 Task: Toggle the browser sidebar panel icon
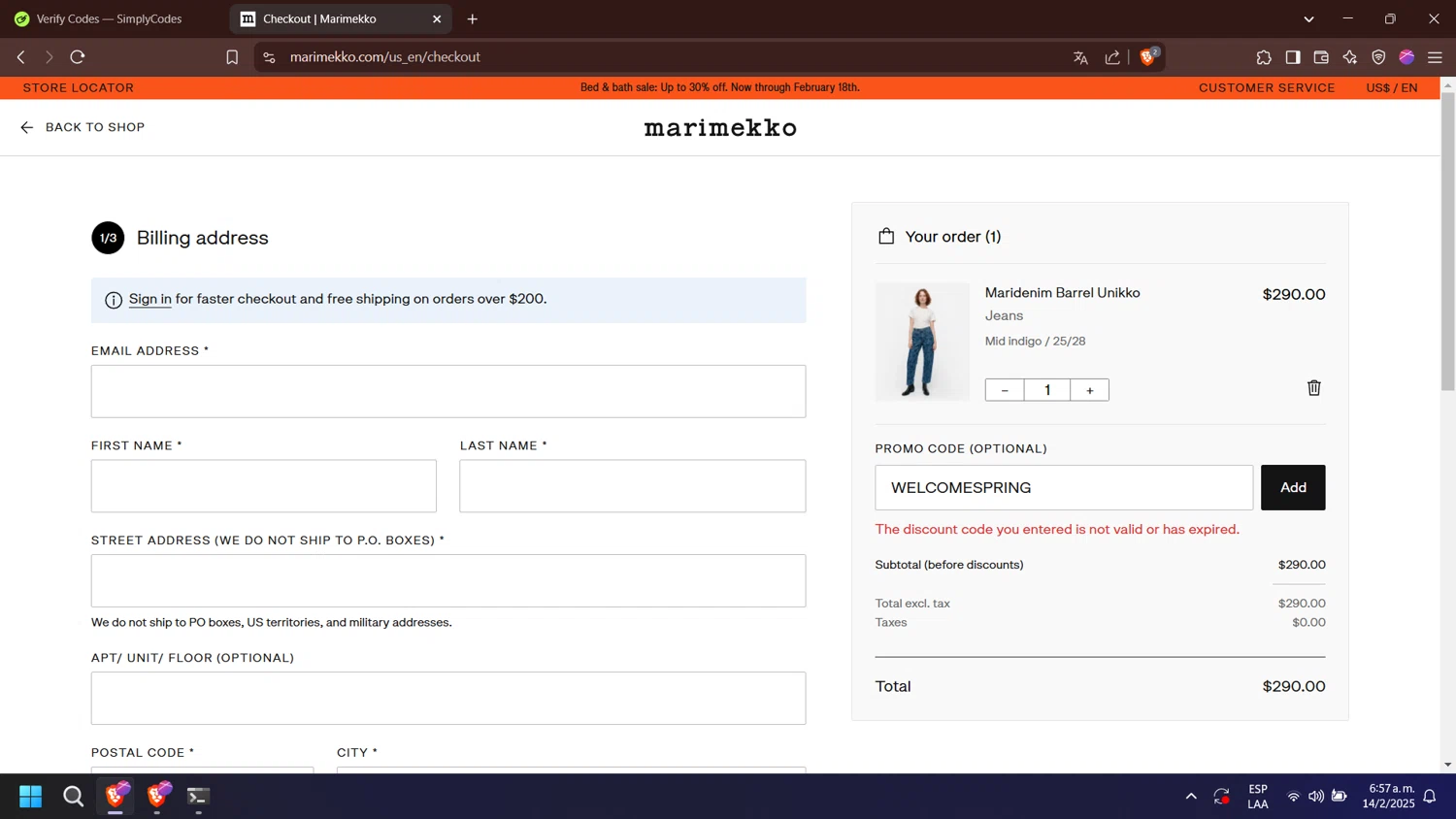pyautogui.click(x=1293, y=57)
